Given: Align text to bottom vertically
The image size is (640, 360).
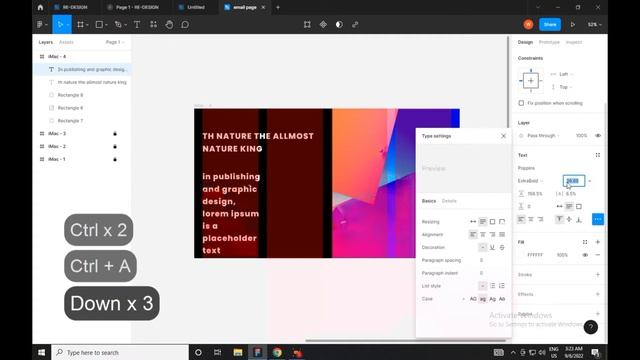Looking at the screenshot, I should coord(579,219).
